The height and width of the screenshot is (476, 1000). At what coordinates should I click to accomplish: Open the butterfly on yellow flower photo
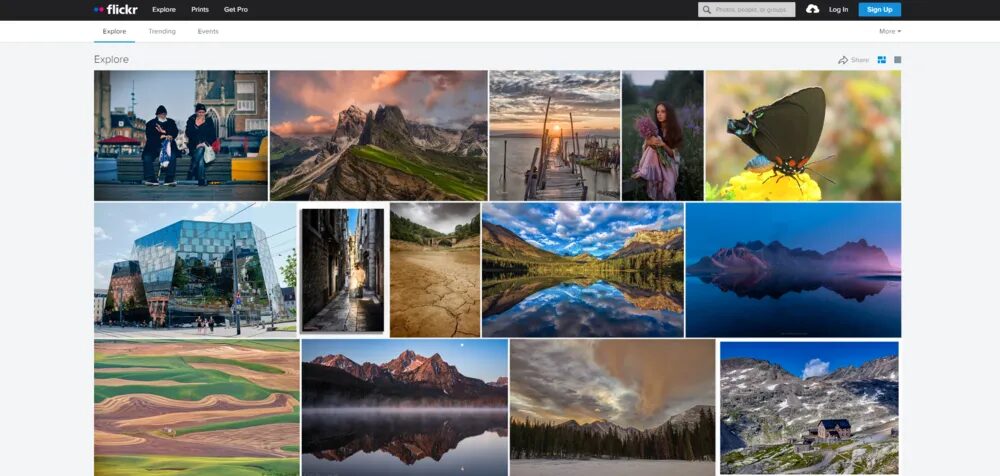pyautogui.click(x=803, y=135)
